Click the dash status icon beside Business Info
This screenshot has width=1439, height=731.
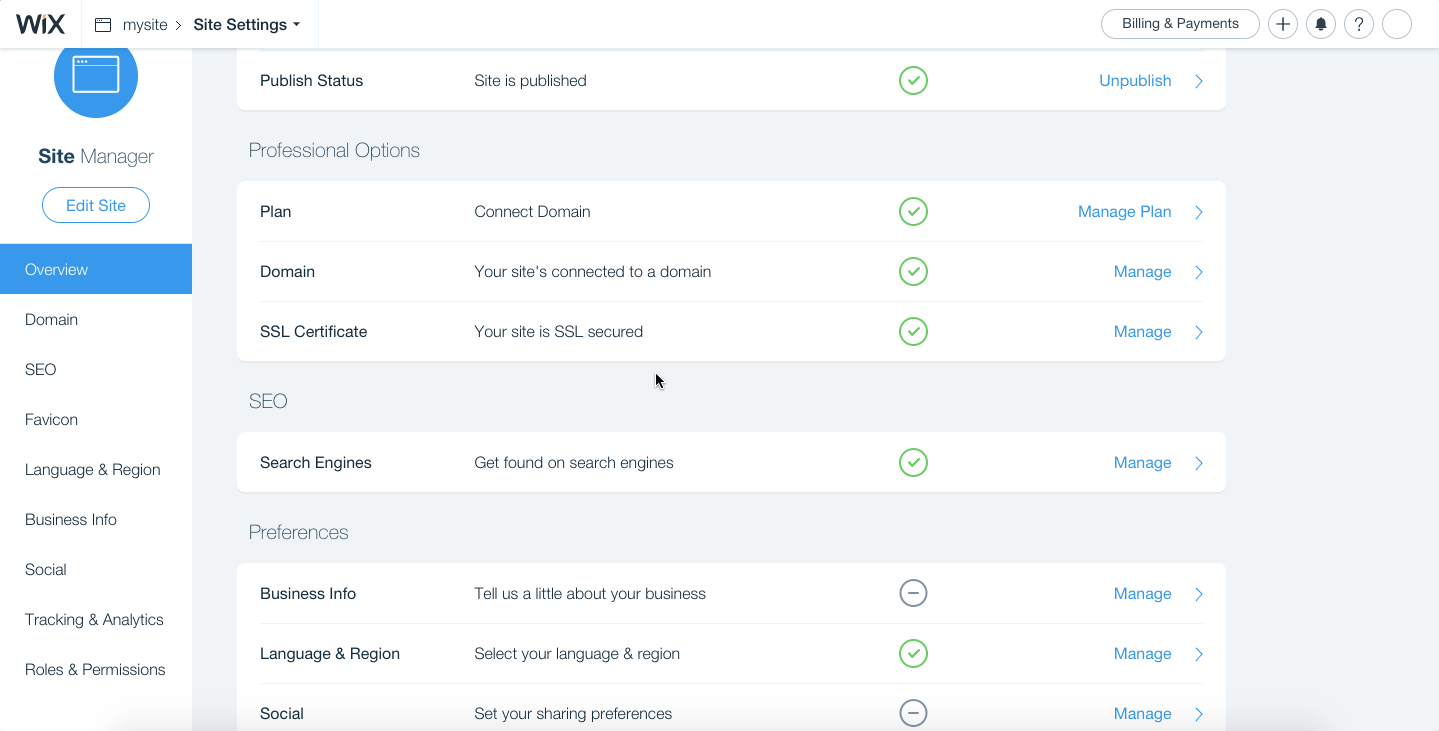[913, 593]
